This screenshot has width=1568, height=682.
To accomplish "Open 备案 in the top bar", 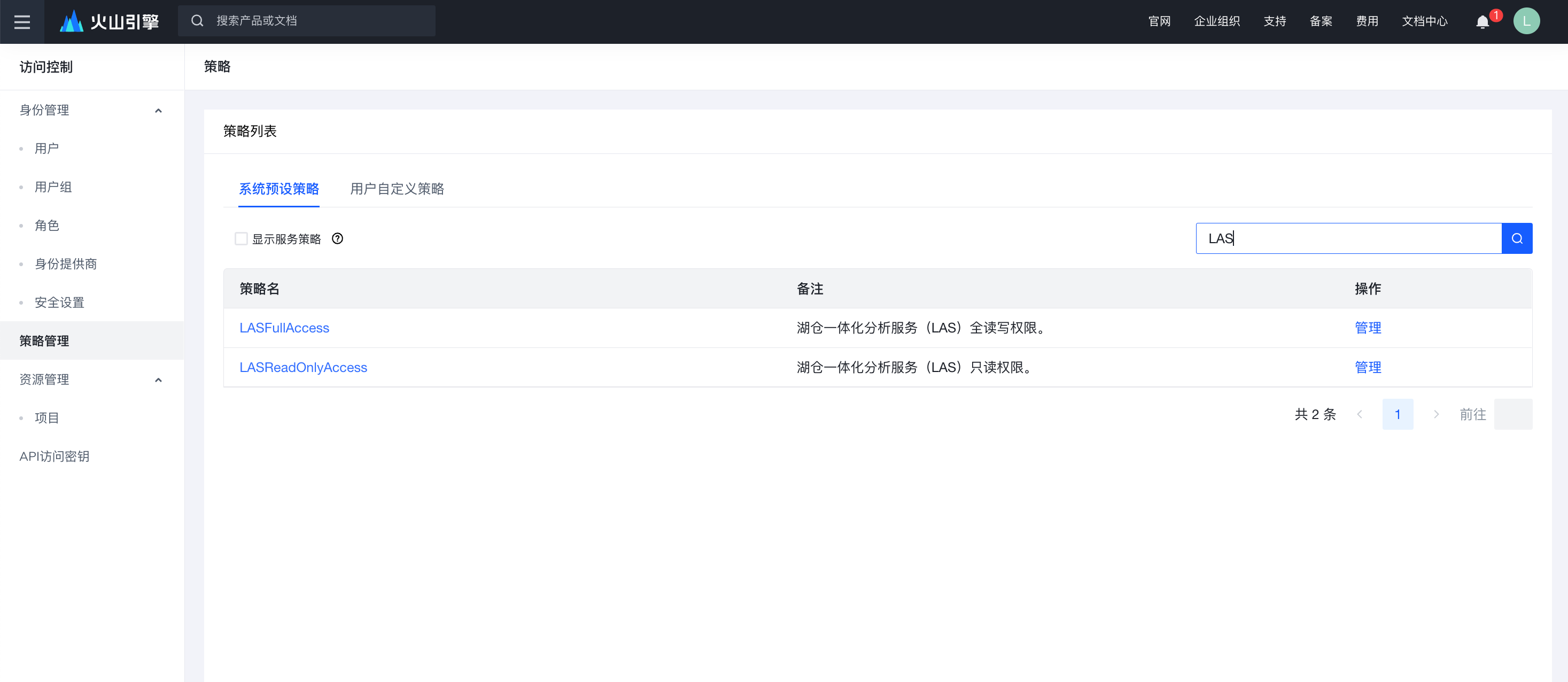I will coord(1321,21).
